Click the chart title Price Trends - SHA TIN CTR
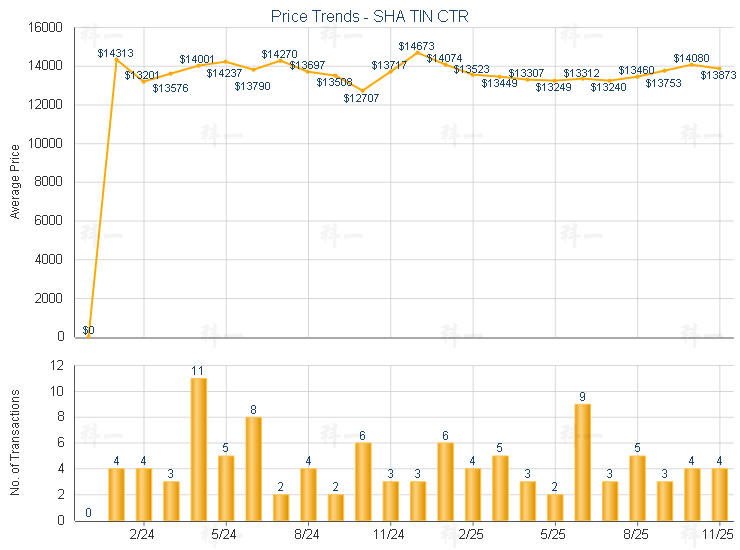 point(370,17)
